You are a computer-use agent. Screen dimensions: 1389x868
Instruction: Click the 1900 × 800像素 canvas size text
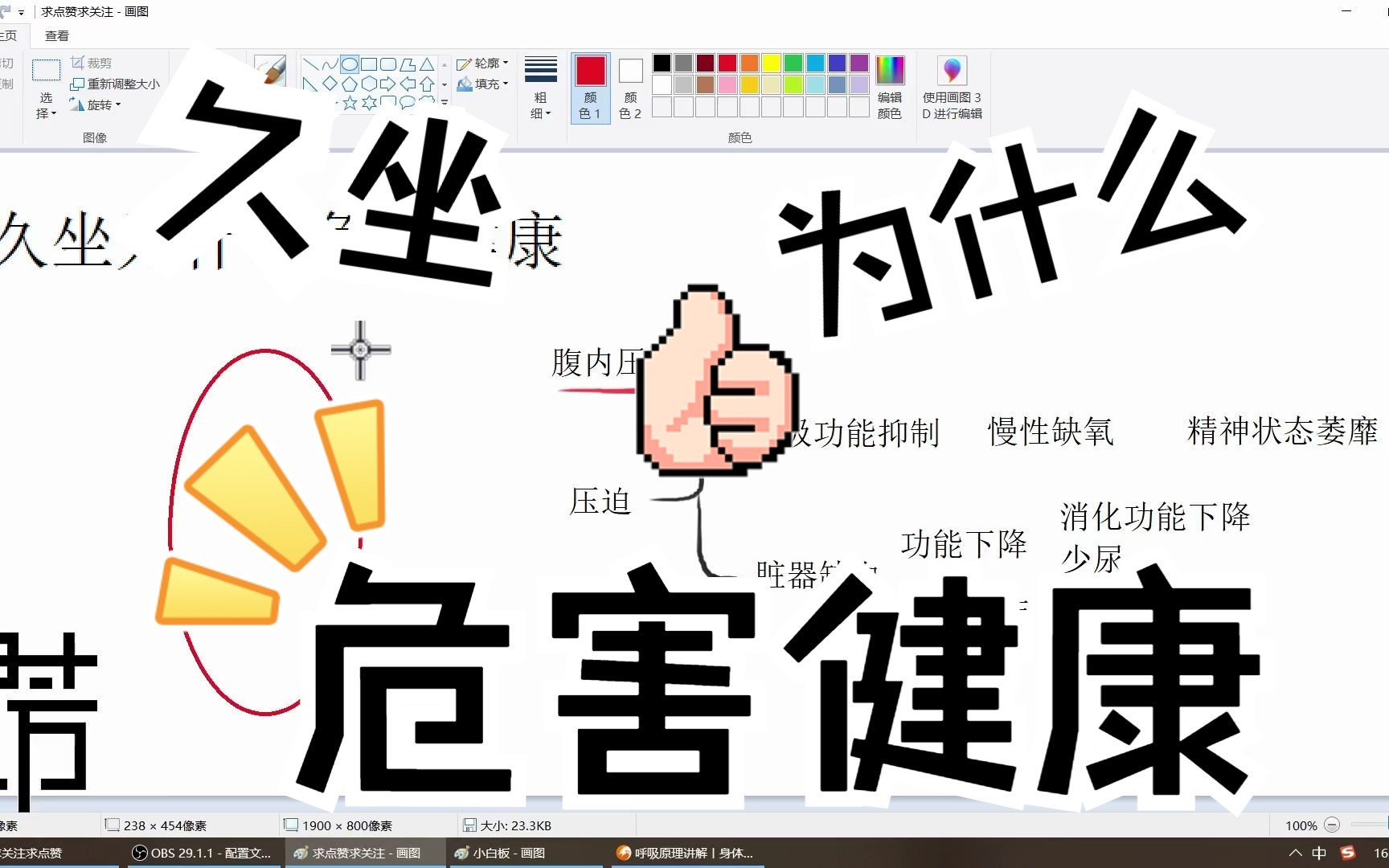(347, 825)
